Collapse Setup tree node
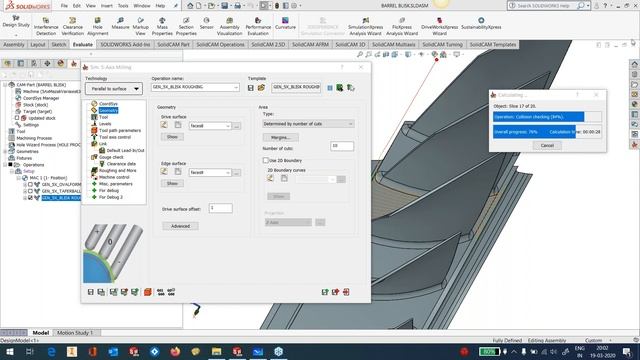 pos(12,171)
